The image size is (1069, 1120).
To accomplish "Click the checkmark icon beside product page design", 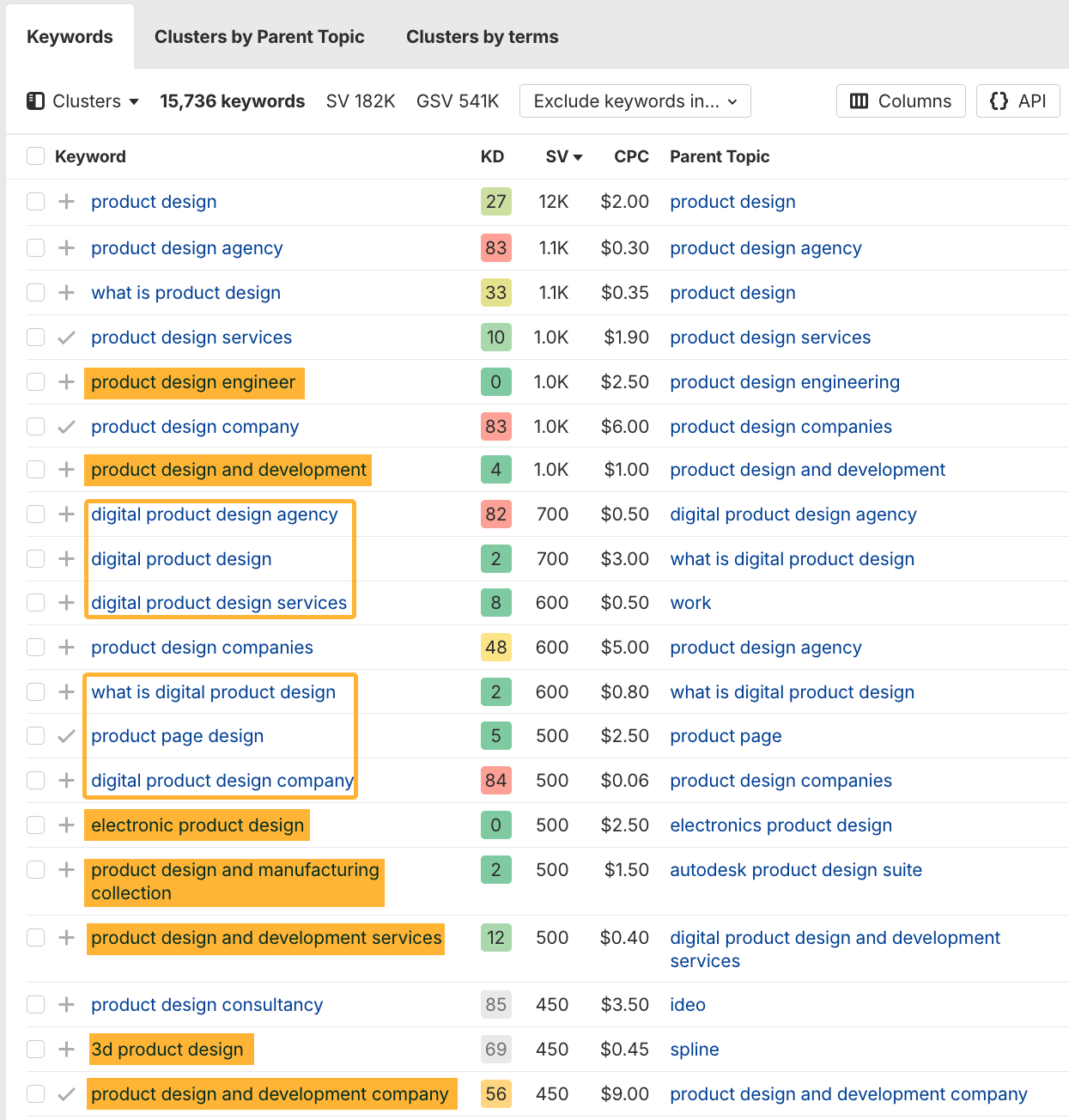I will pyautogui.click(x=66, y=735).
